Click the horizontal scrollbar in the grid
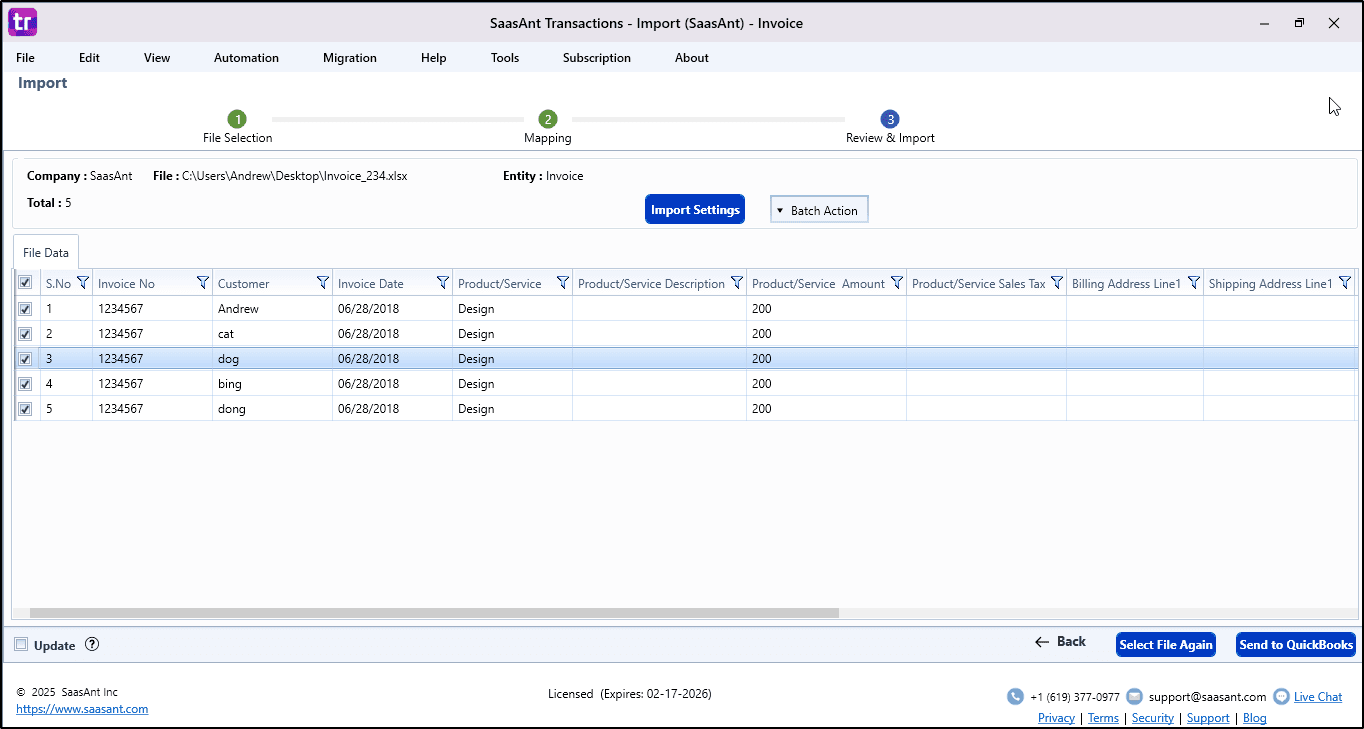Screen dimensions: 1364x729 [434, 613]
